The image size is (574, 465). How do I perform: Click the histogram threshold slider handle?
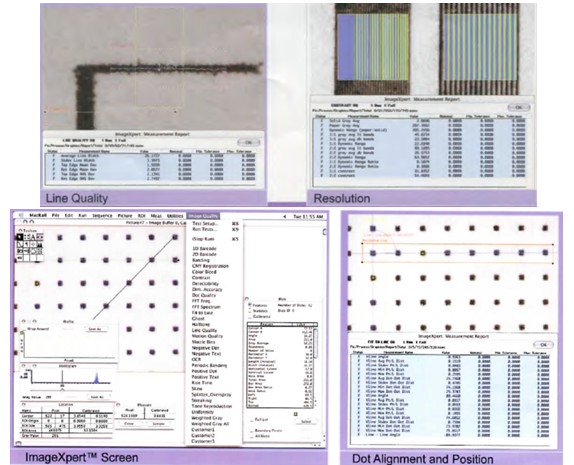tap(62, 390)
